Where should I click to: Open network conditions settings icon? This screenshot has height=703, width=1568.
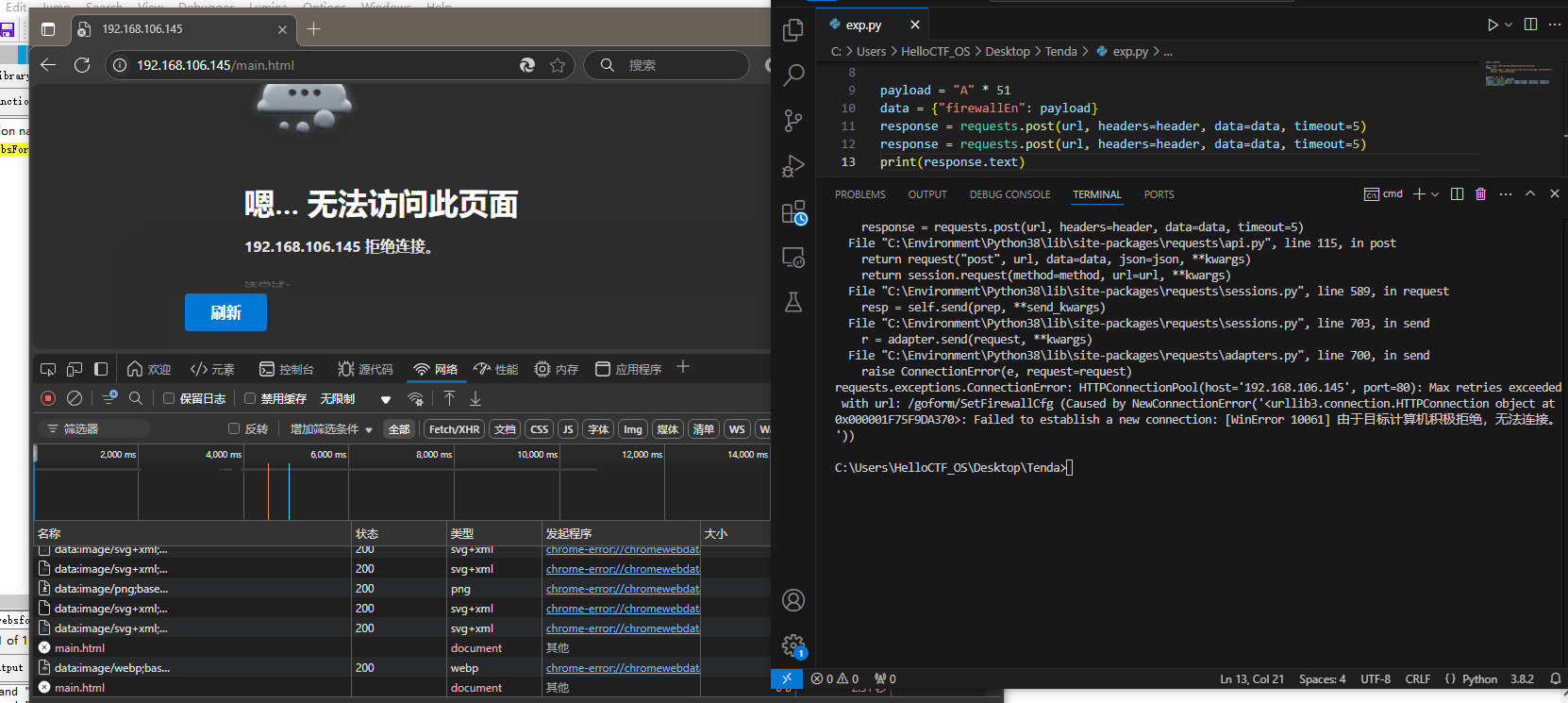[x=415, y=398]
